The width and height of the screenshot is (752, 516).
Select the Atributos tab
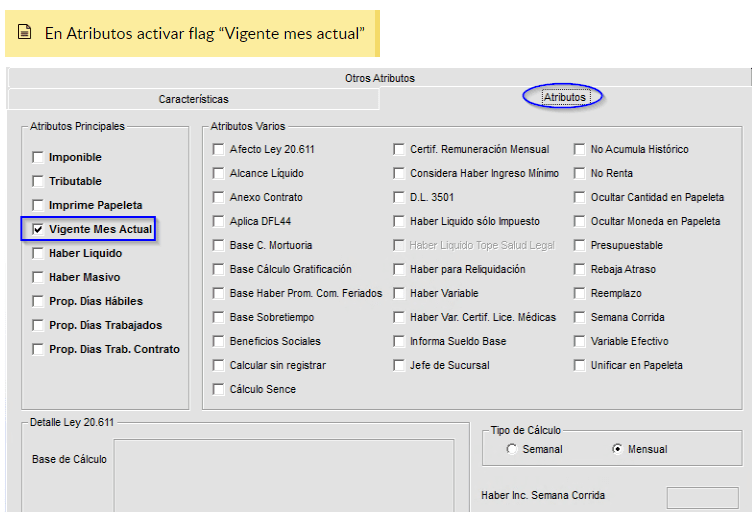[564, 97]
